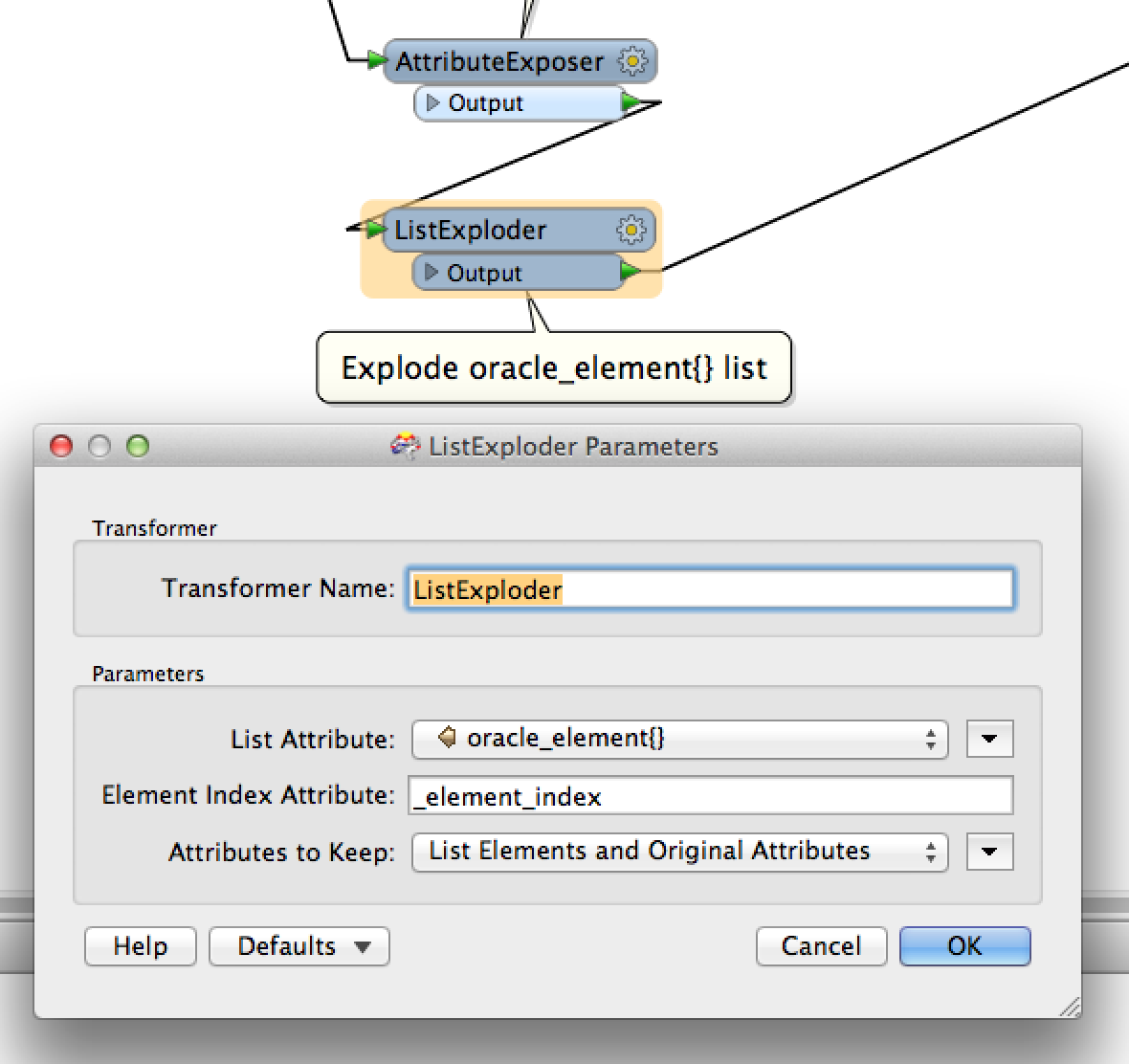Open the Defaults dropdown button
Viewport: 1129px width, 1064px height.
[299, 946]
